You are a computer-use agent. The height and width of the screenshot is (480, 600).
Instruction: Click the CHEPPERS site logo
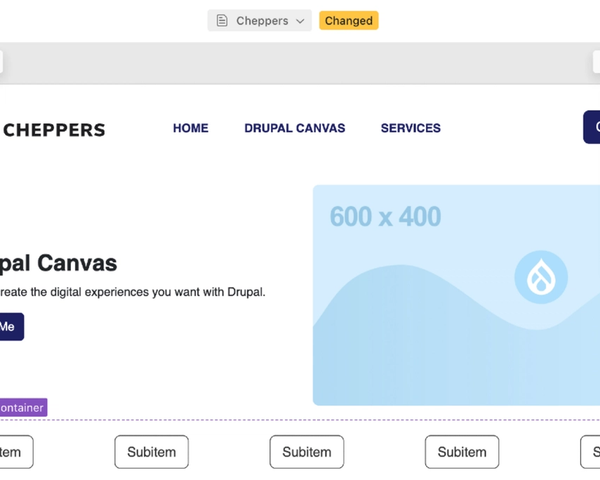coord(54,130)
